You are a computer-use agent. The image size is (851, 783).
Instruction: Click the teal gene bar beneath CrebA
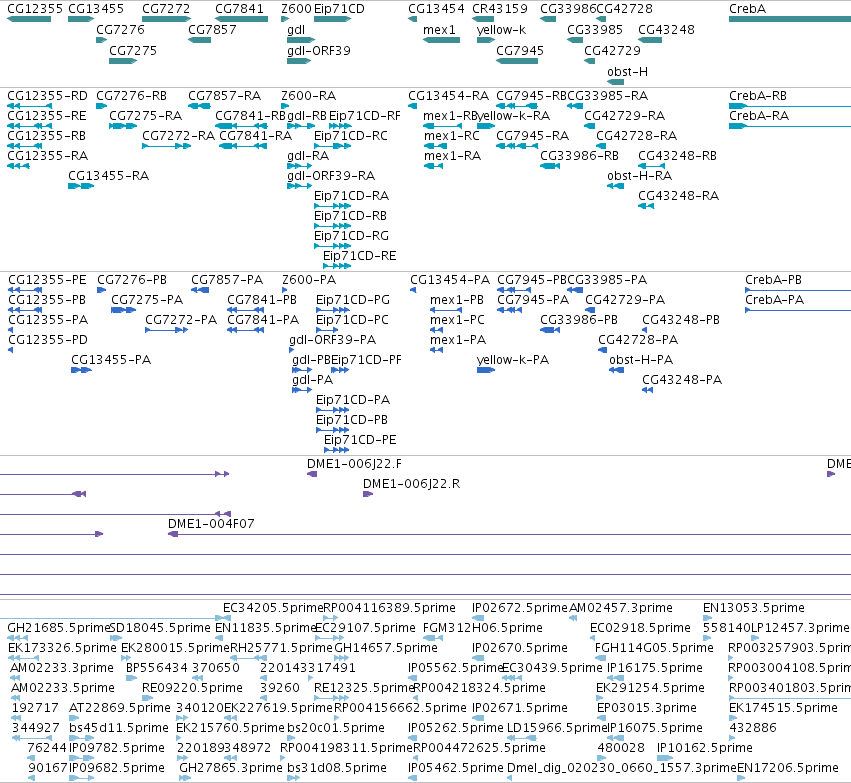tap(790, 19)
